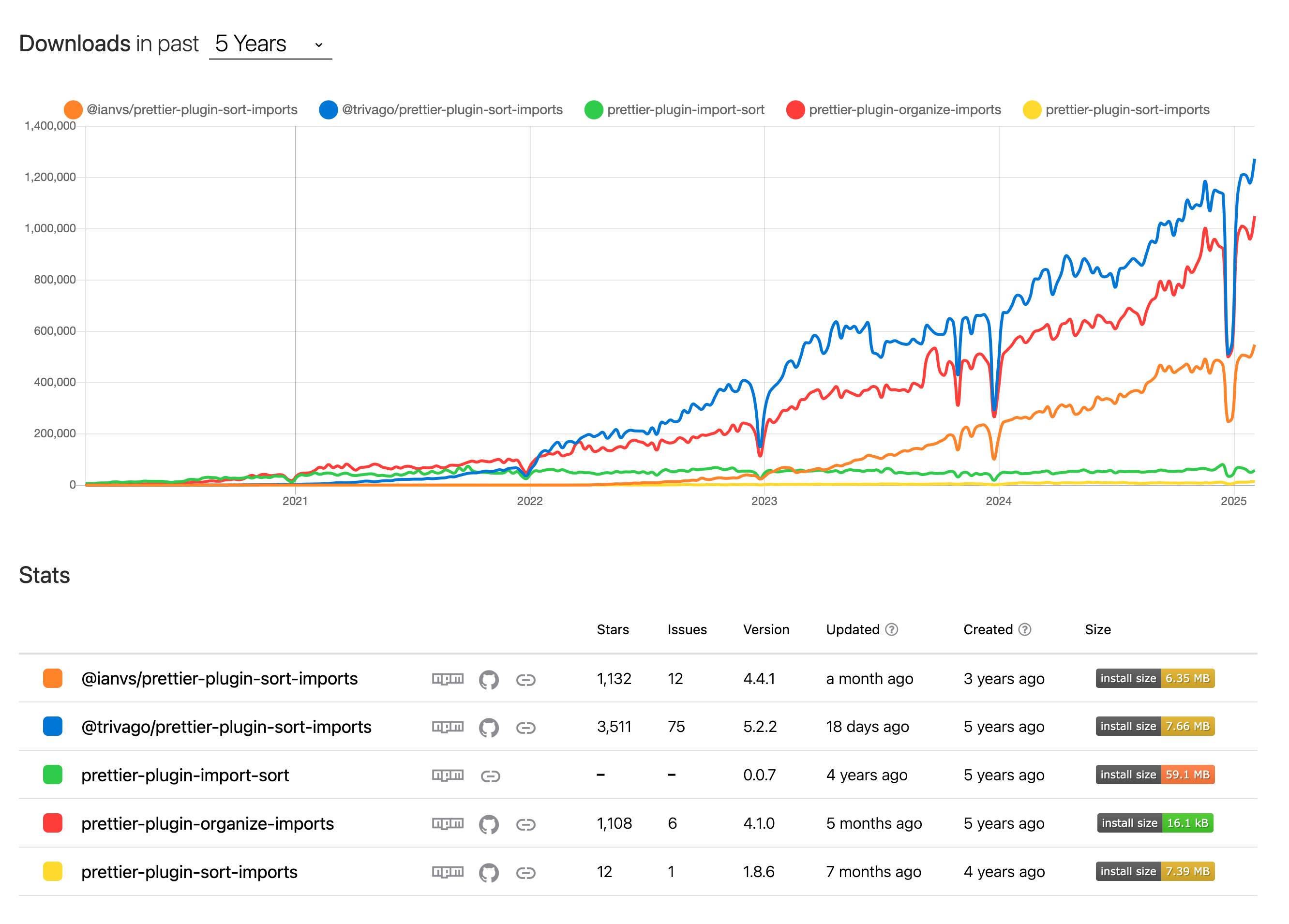Click the Version column header

pyautogui.click(x=766, y=630)
